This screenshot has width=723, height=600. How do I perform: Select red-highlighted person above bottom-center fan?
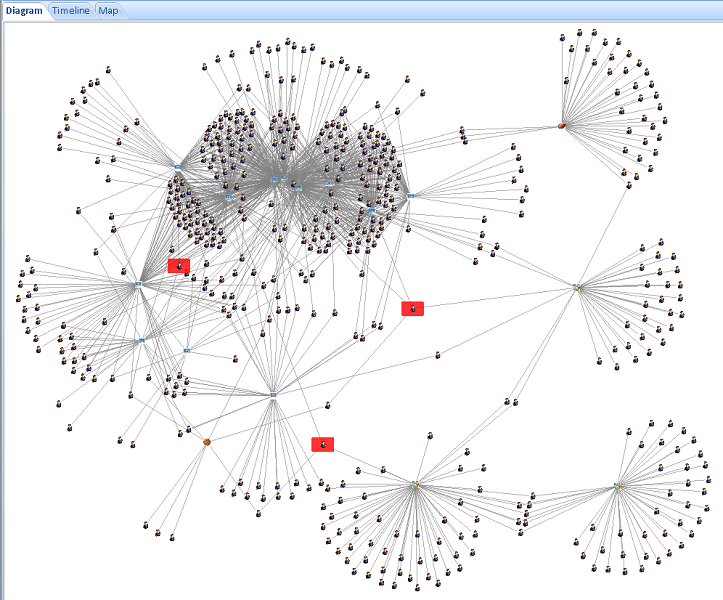click(x=323, y=445)
